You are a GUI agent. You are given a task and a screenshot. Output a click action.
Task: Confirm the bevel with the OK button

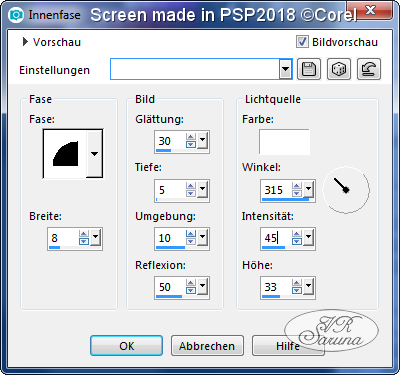pos(126,346)
